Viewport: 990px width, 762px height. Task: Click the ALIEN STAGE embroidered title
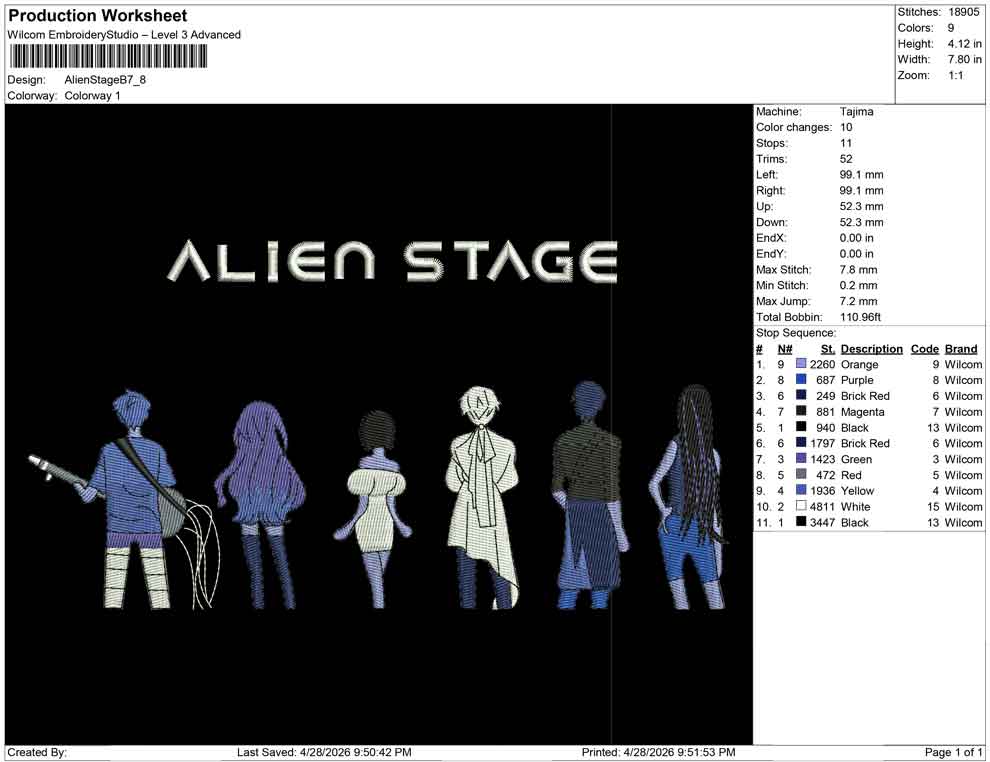392,260
